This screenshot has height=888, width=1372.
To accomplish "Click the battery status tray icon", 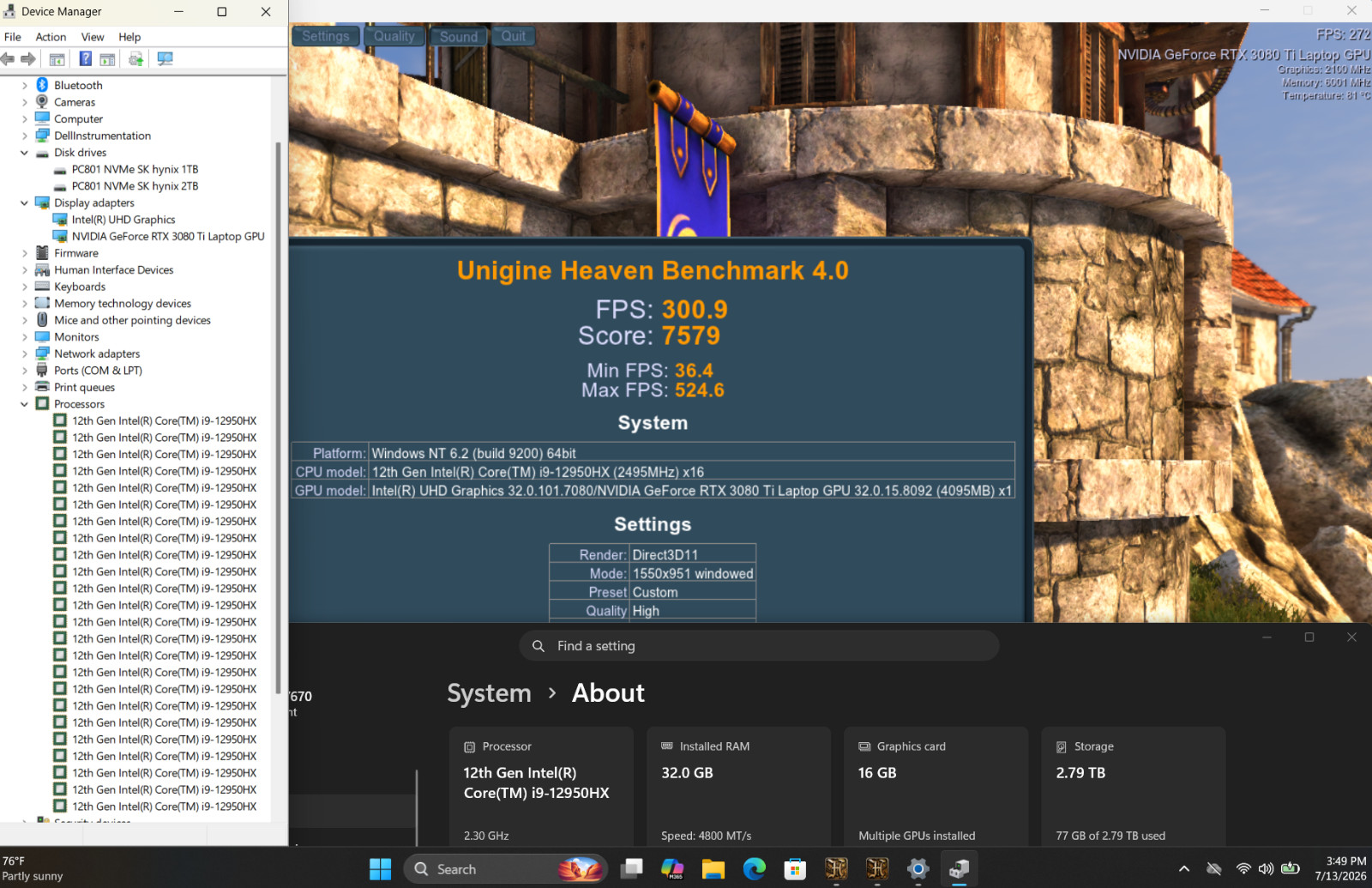I will click(x=1290, y=869).
